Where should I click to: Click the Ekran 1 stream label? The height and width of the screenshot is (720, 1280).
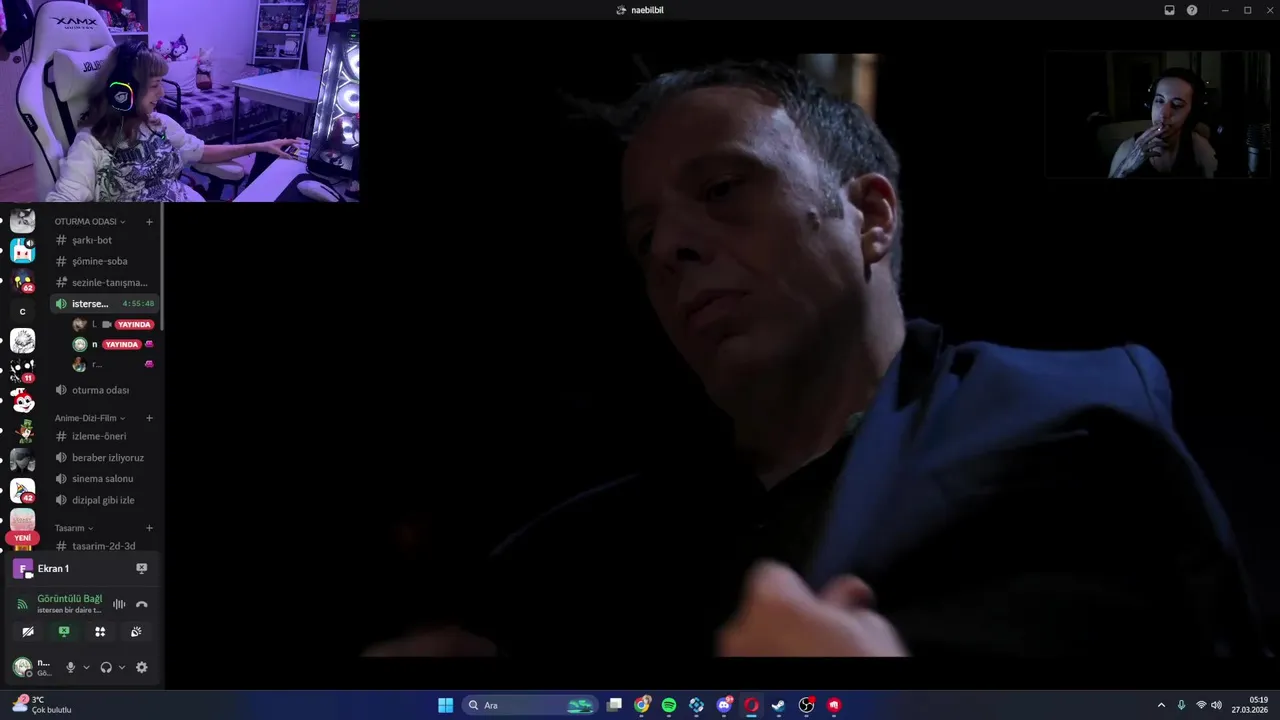(53, 568)
